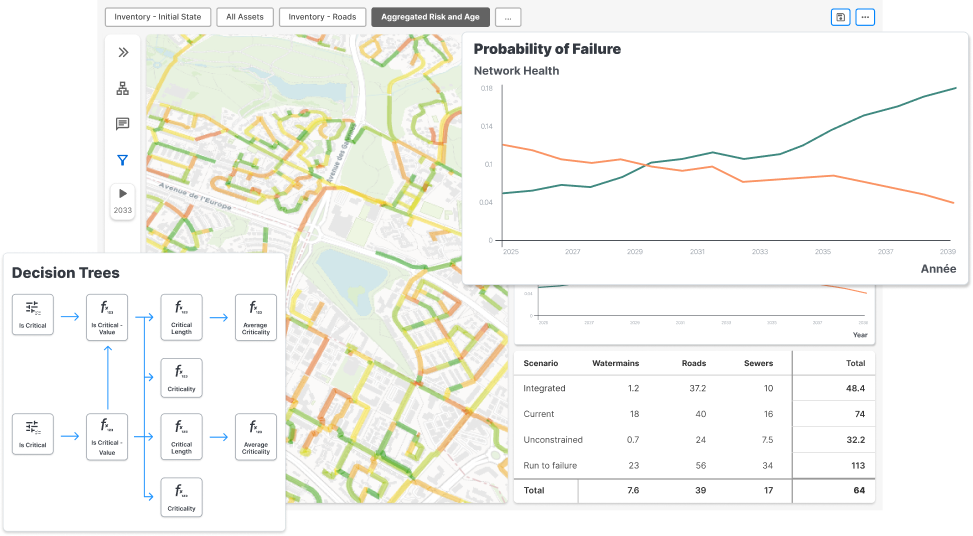Click the Année axis label
Image resolution: width=973 pixels, height=536 pixels.
click(x=938, y=269)
